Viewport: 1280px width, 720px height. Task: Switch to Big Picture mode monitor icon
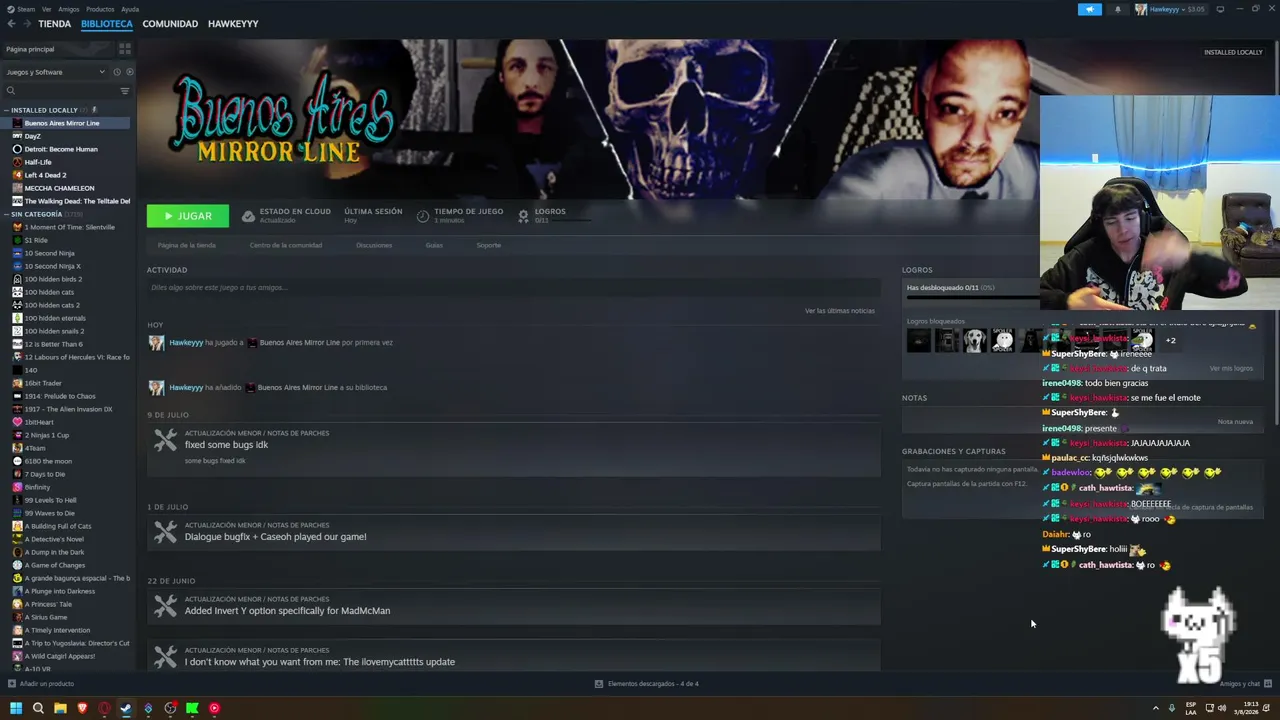(1220, 9)
